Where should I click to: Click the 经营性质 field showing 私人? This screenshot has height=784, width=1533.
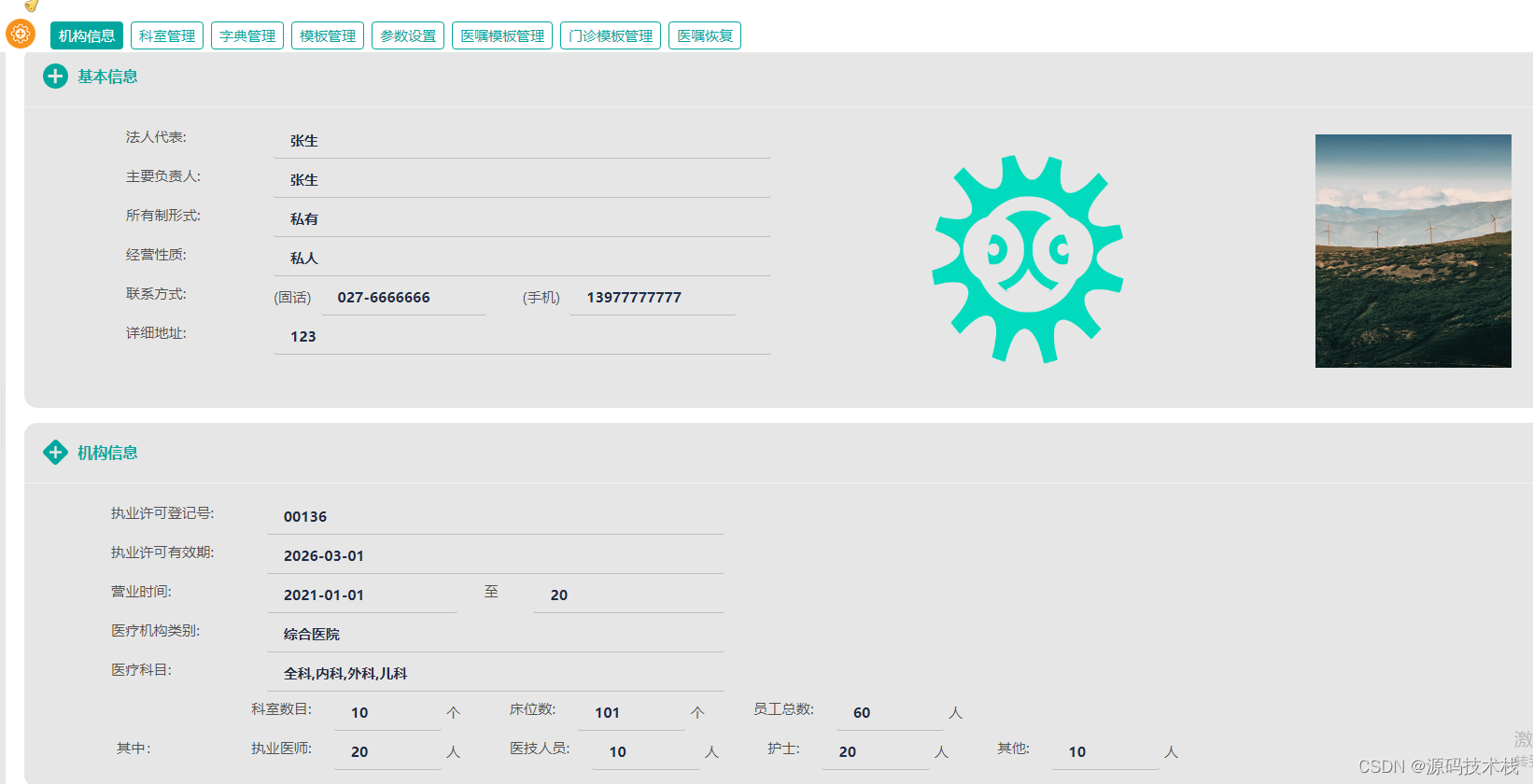(522, 259)
